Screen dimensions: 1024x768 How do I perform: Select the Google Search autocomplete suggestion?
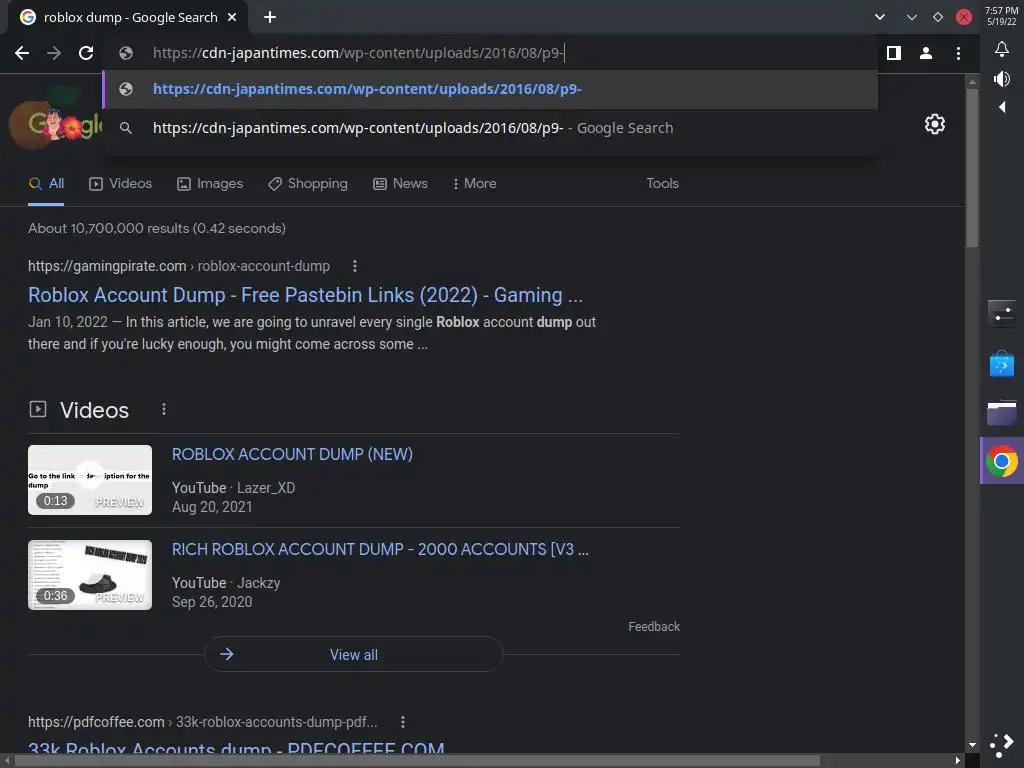[x=491, y=128]
